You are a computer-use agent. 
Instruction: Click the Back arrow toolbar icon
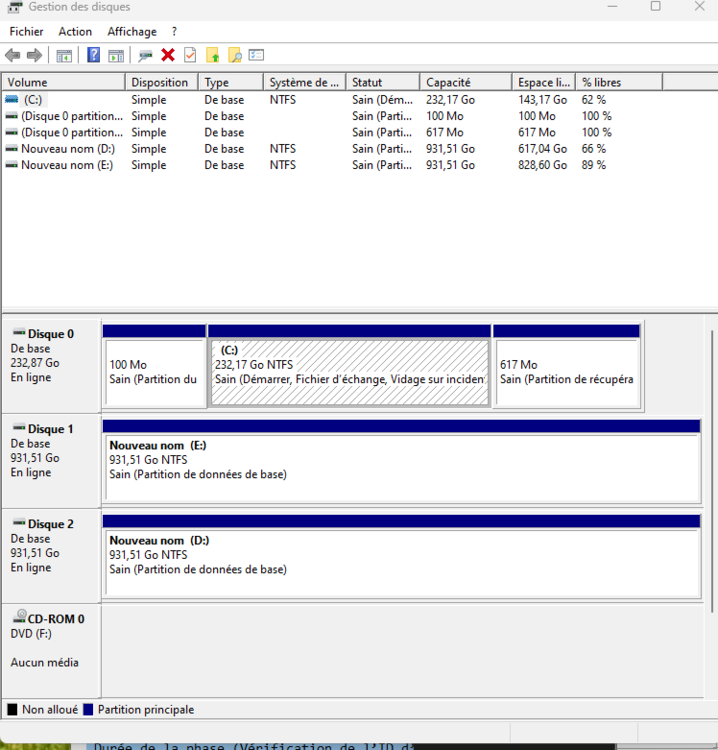[x=12, y=56]
